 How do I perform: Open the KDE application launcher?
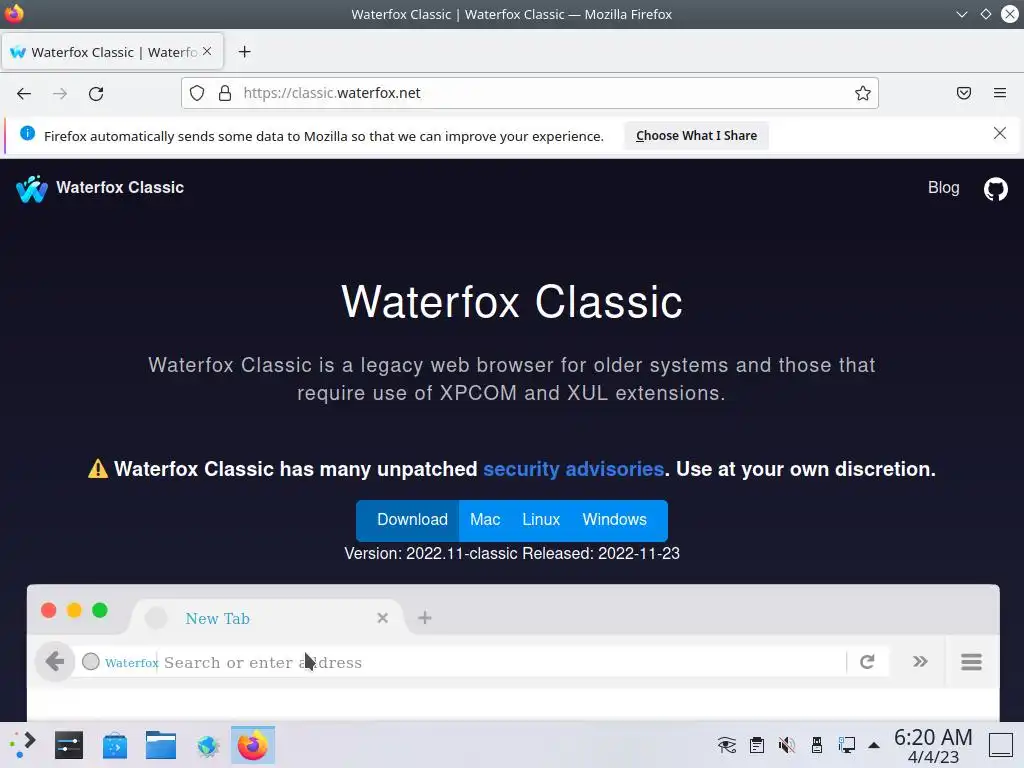[x=22, y=745]
